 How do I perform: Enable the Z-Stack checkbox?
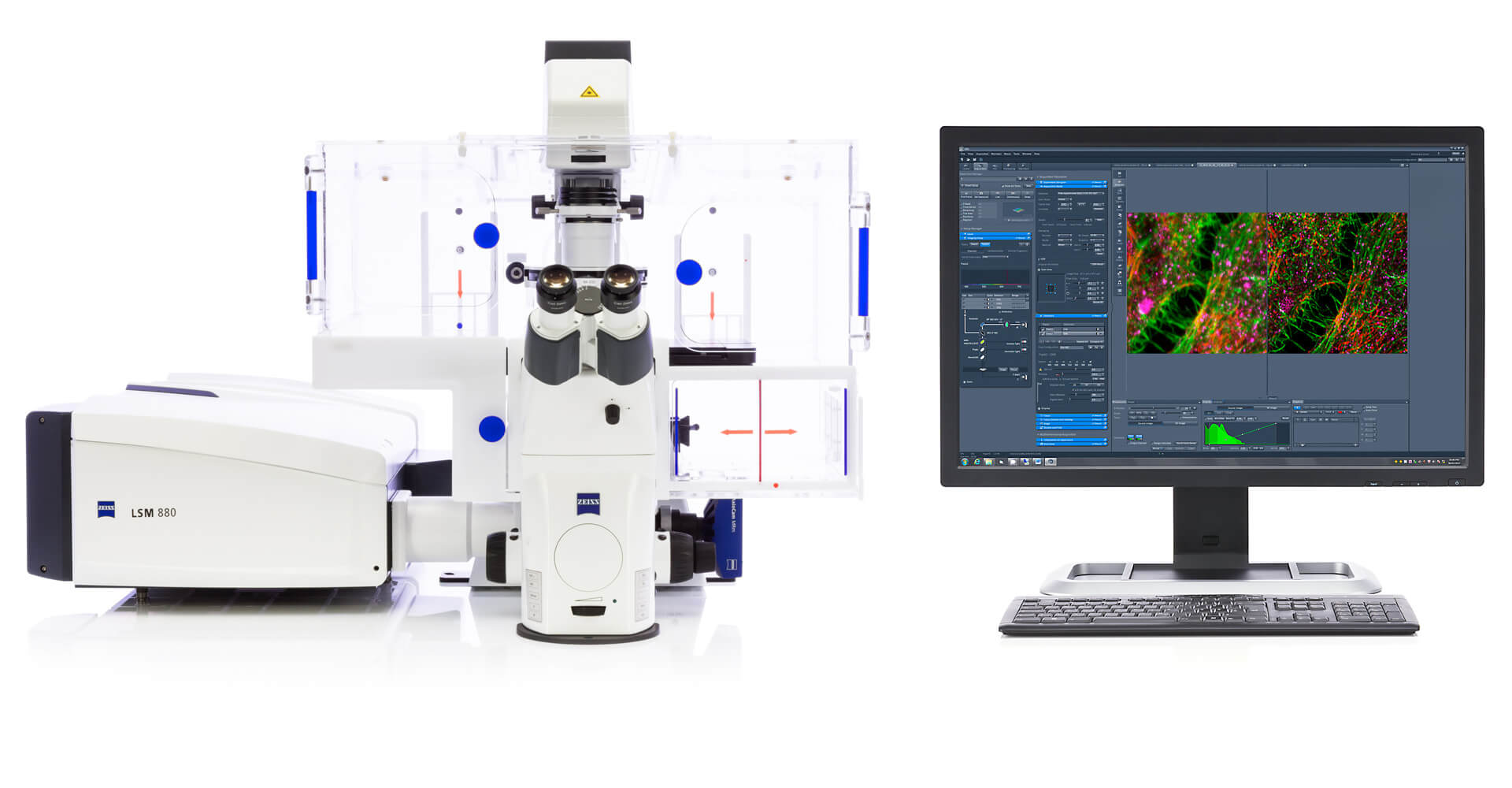(x=962, y=204)
